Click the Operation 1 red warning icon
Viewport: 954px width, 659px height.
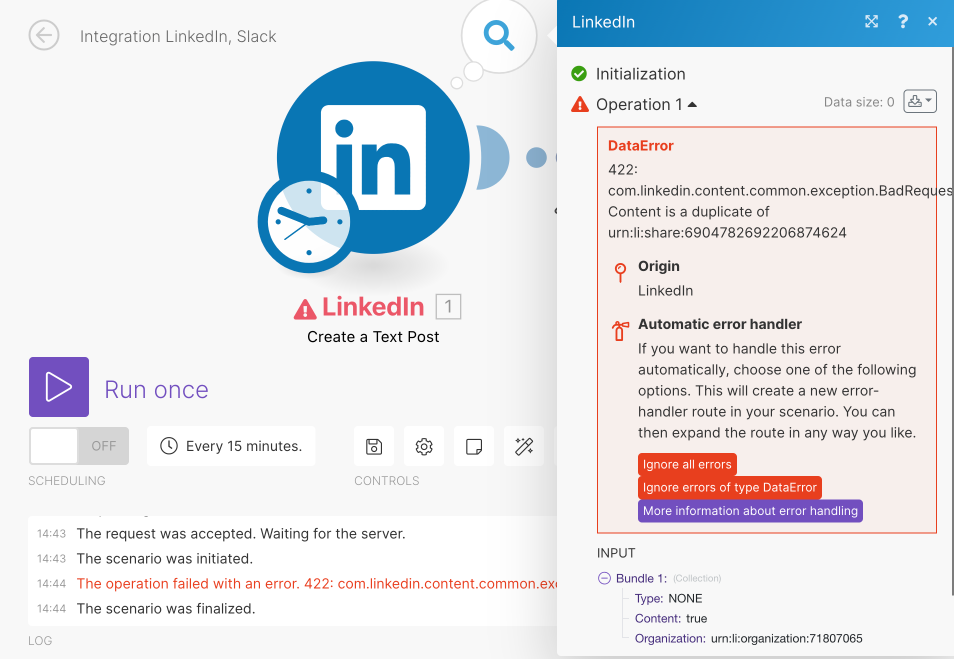[580, 105]
